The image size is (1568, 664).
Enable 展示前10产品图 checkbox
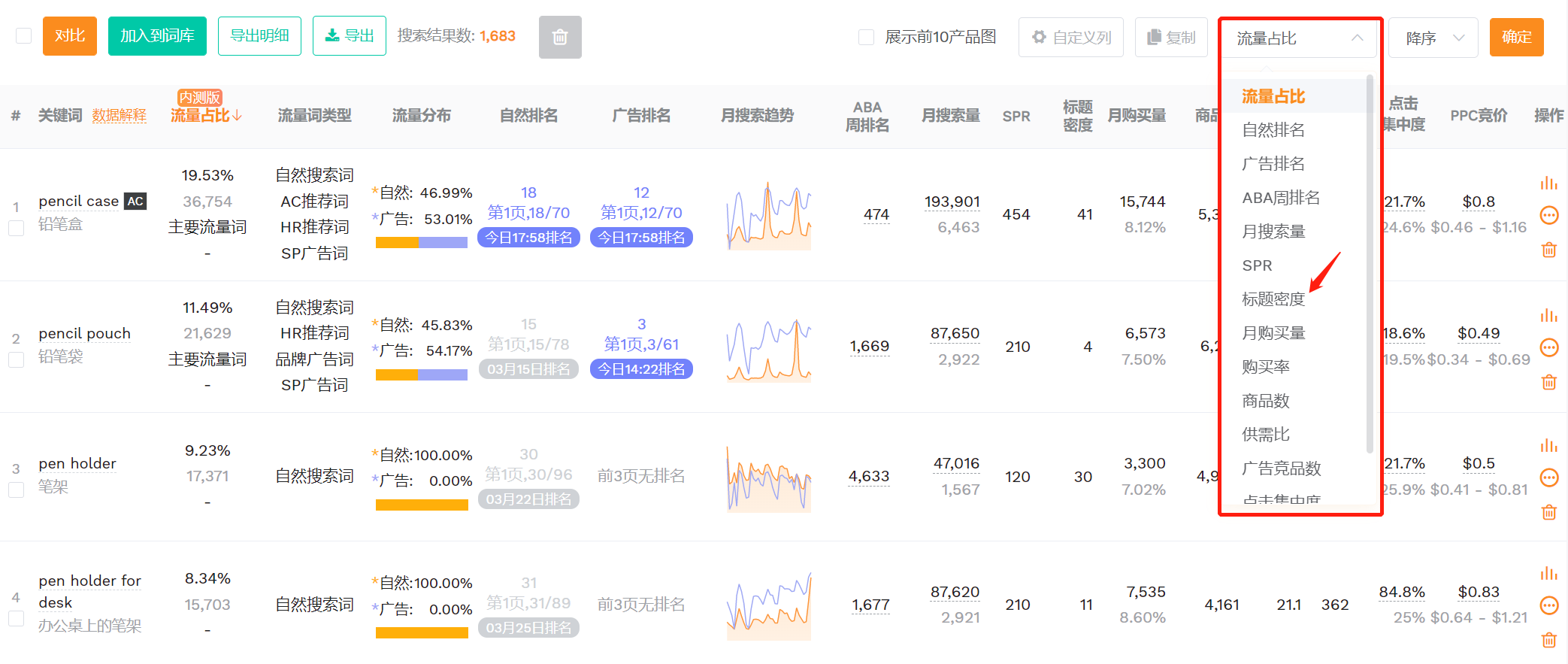pos(866,38)
